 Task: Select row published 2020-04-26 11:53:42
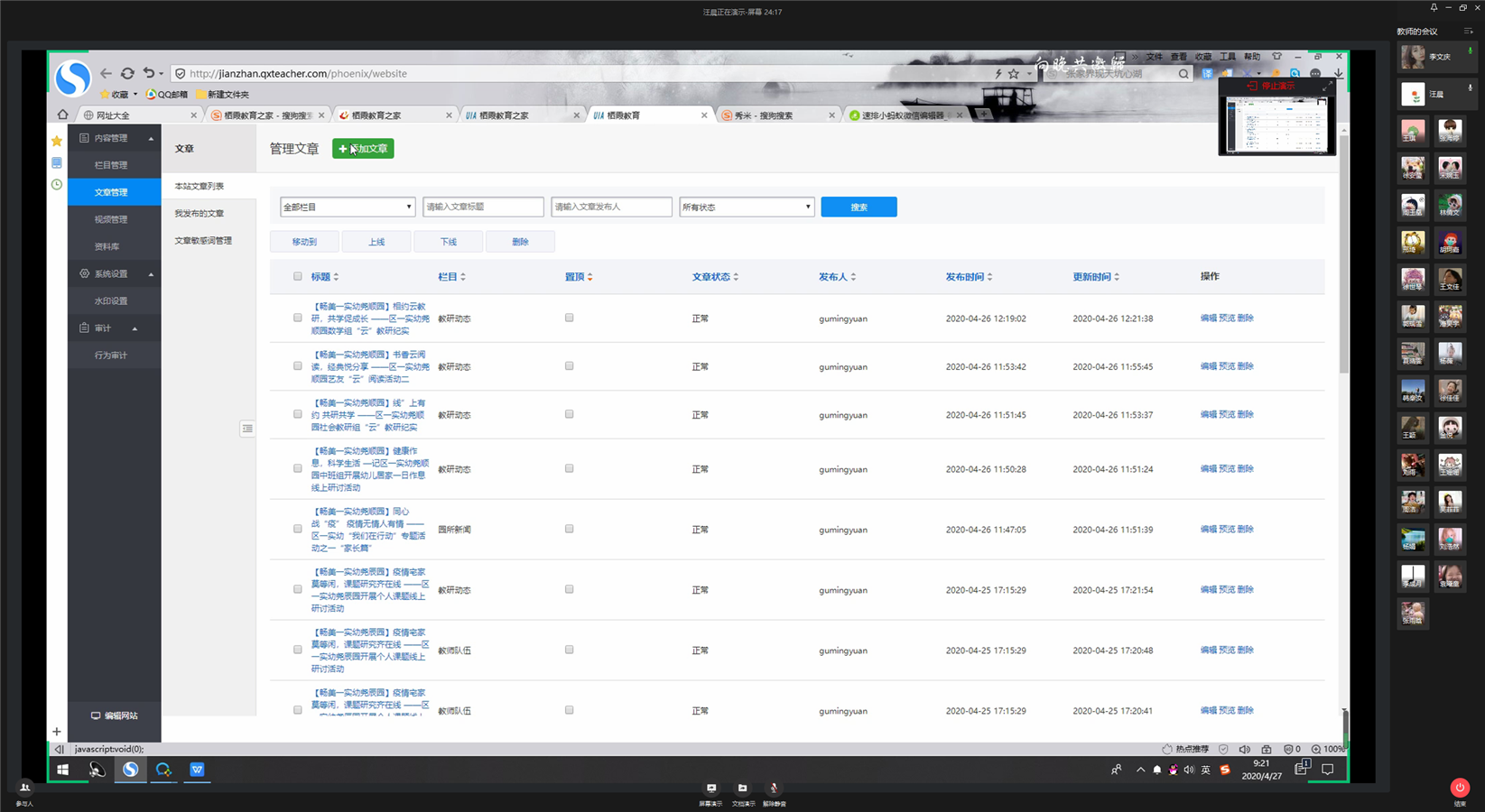[298, 366]
